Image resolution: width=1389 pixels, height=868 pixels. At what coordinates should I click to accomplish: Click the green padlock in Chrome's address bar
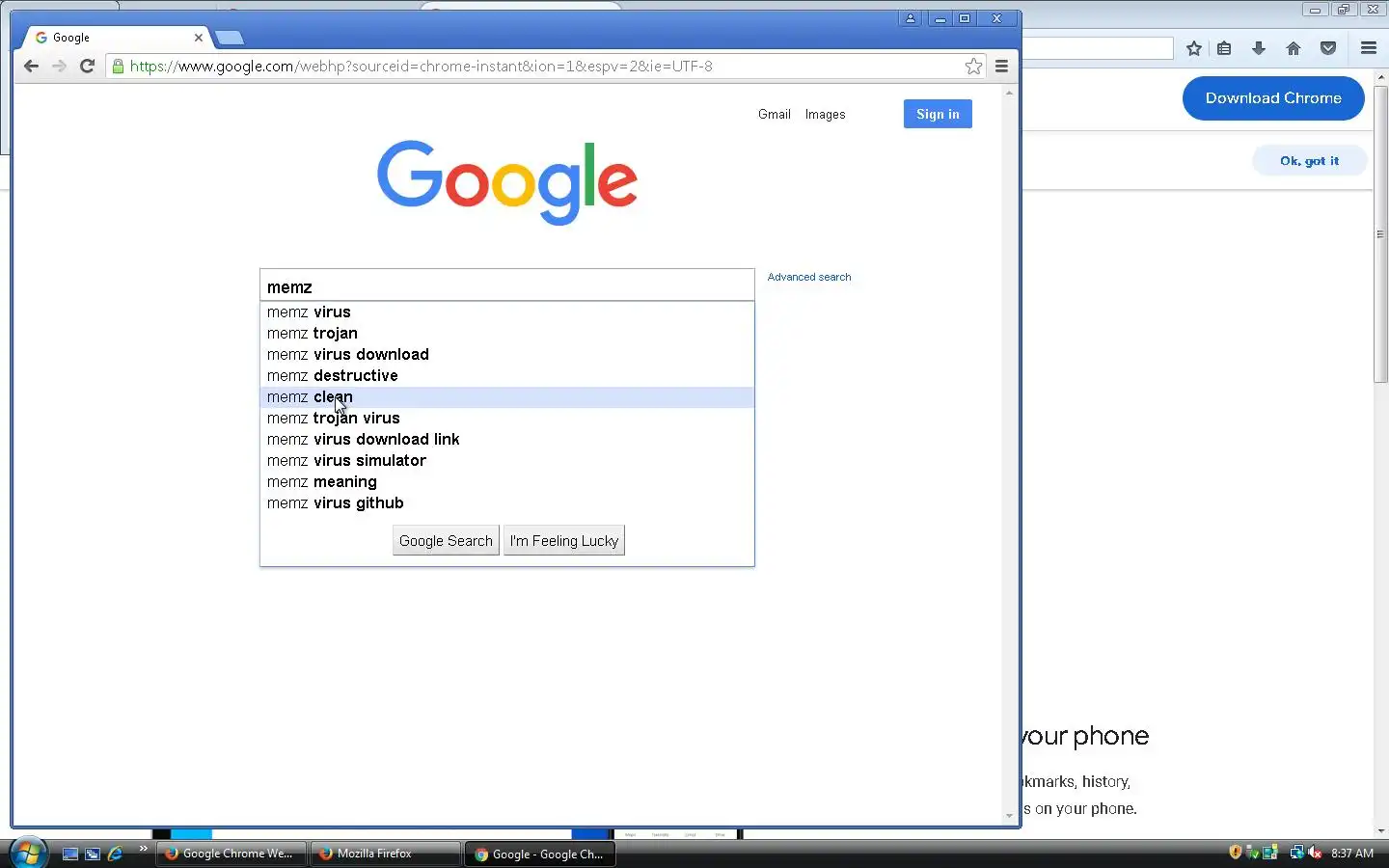[118, 66]
